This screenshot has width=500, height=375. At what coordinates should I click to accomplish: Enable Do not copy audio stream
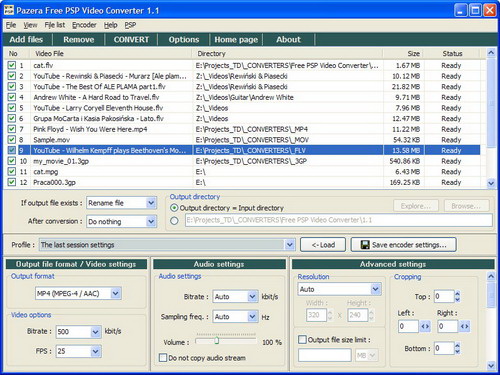click(x=163, y=358)
